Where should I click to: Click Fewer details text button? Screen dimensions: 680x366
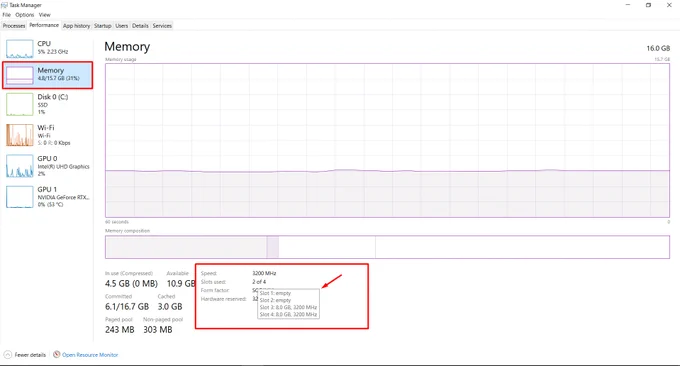(30, 355)
